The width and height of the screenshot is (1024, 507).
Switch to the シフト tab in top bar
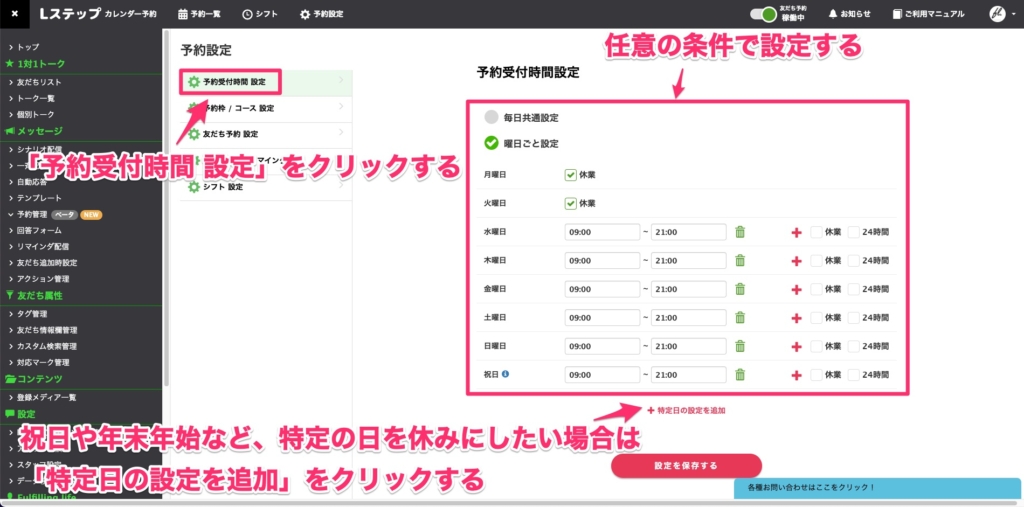[261, 14]
